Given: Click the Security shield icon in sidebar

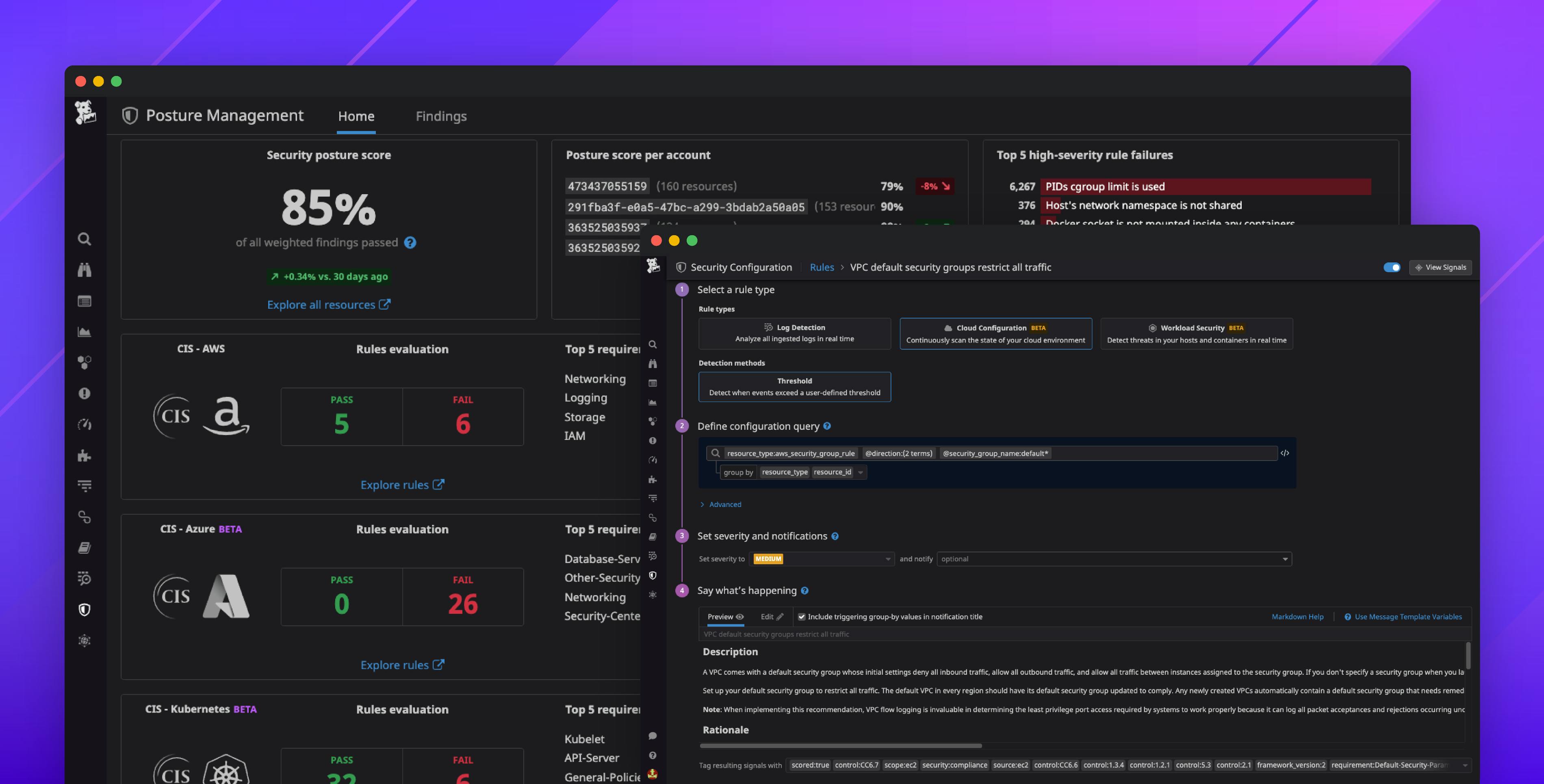Looking at the screenshot, I should pos(84,610).
